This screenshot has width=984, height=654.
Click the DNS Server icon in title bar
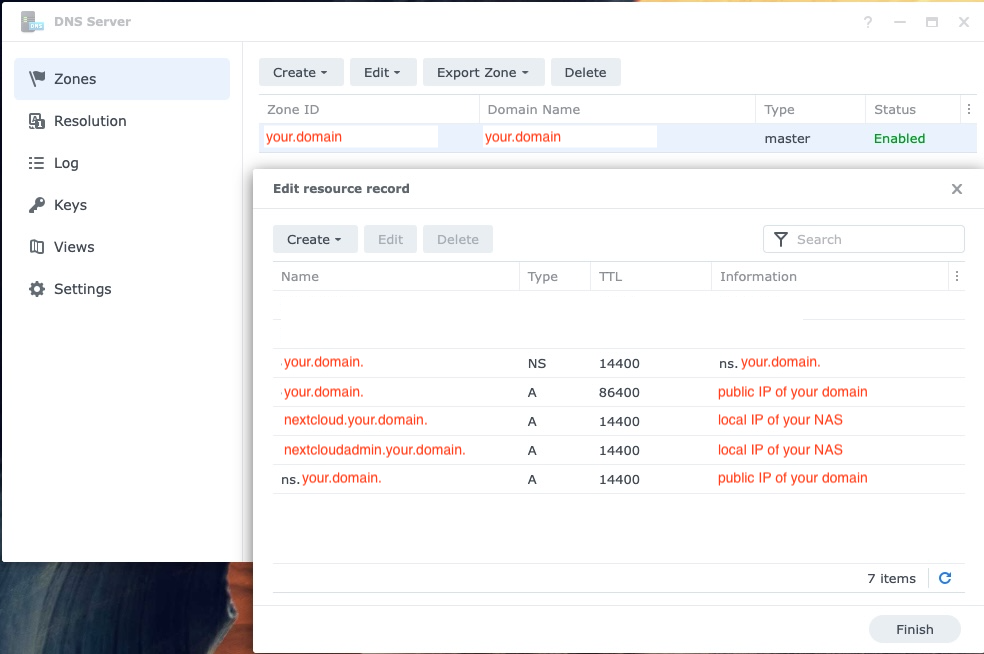tap(31, 21)
